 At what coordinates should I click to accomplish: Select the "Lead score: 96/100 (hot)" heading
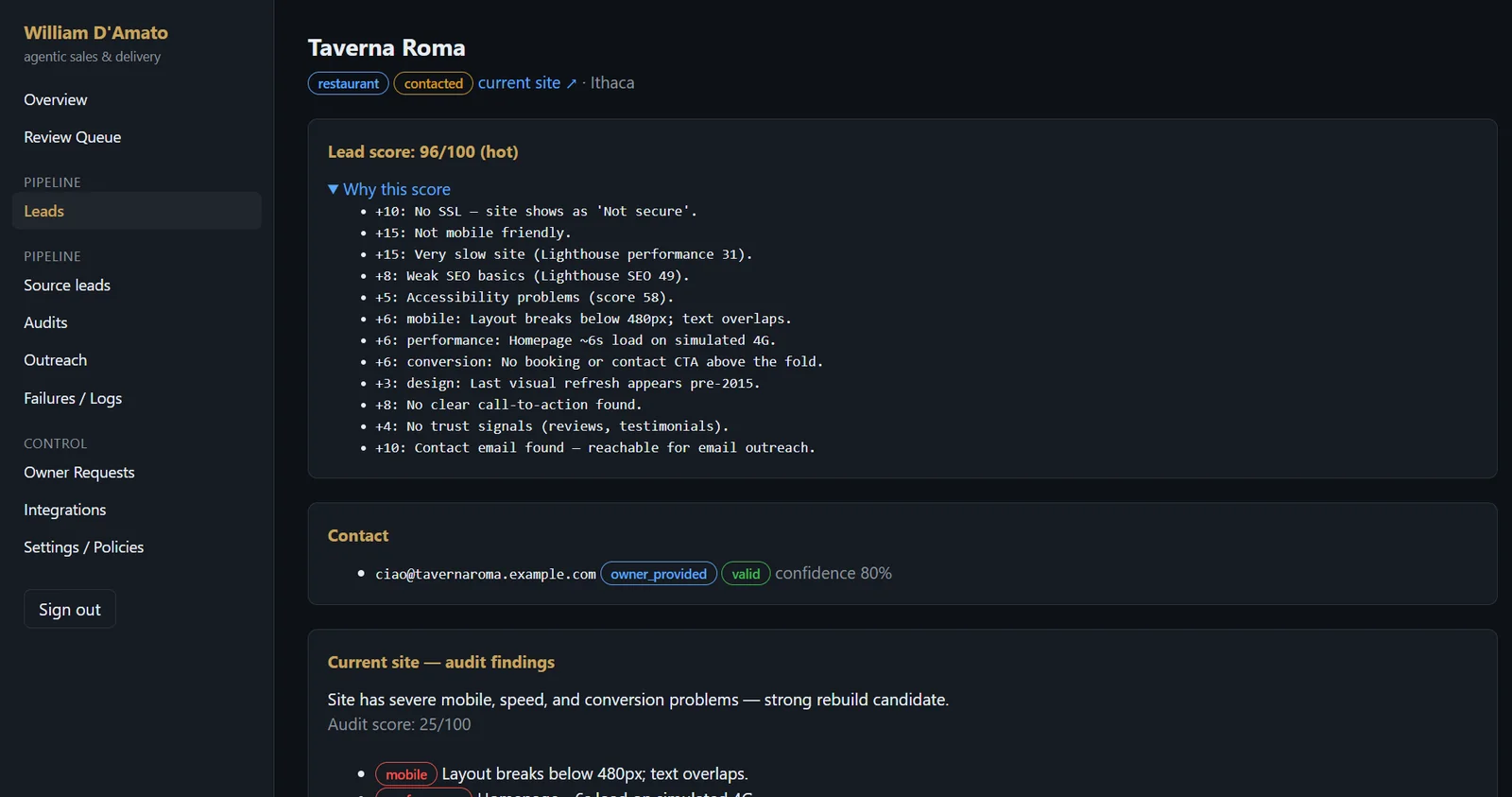[x=422, y=151]
